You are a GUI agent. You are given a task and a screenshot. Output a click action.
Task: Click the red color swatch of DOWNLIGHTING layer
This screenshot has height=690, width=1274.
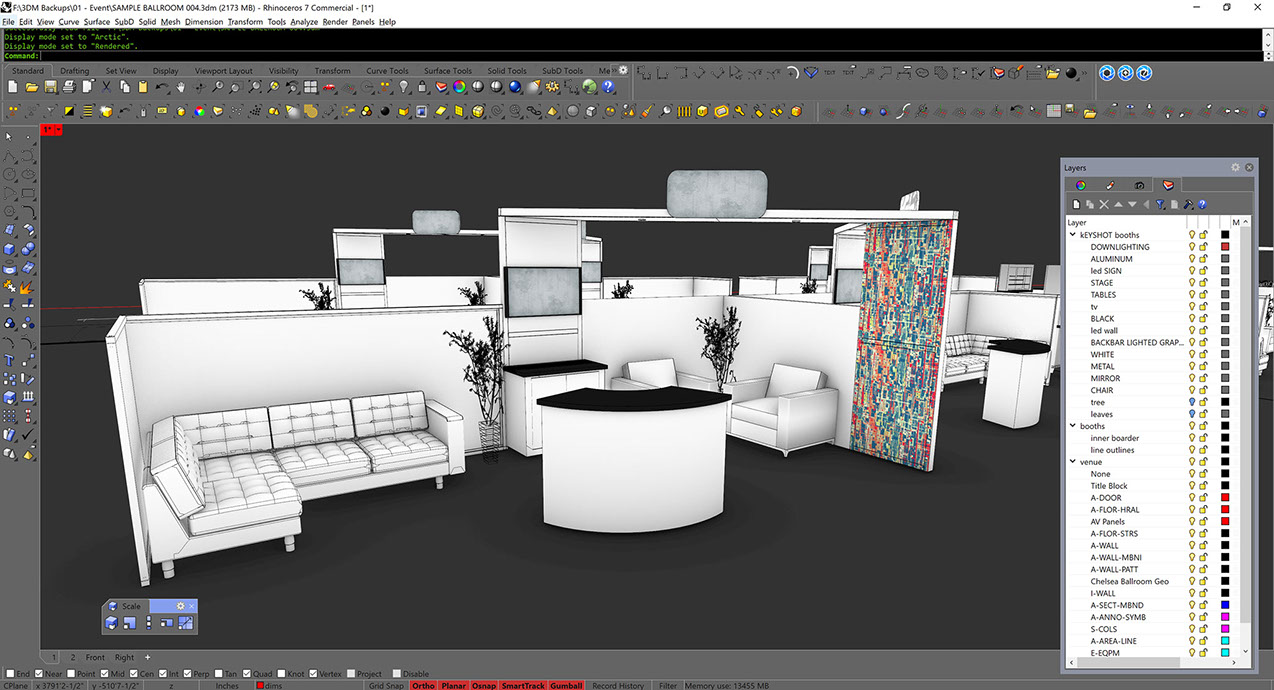1225,247
